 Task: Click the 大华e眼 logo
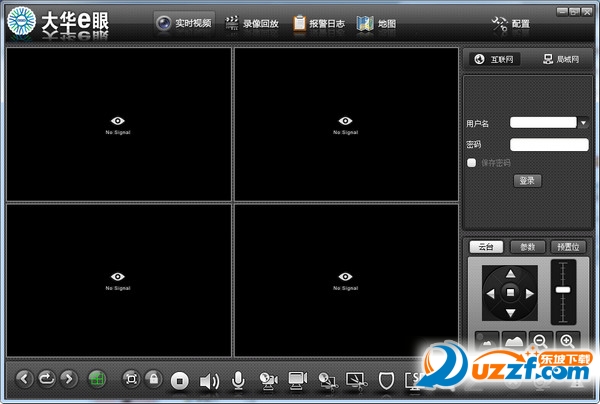point(58,22)
